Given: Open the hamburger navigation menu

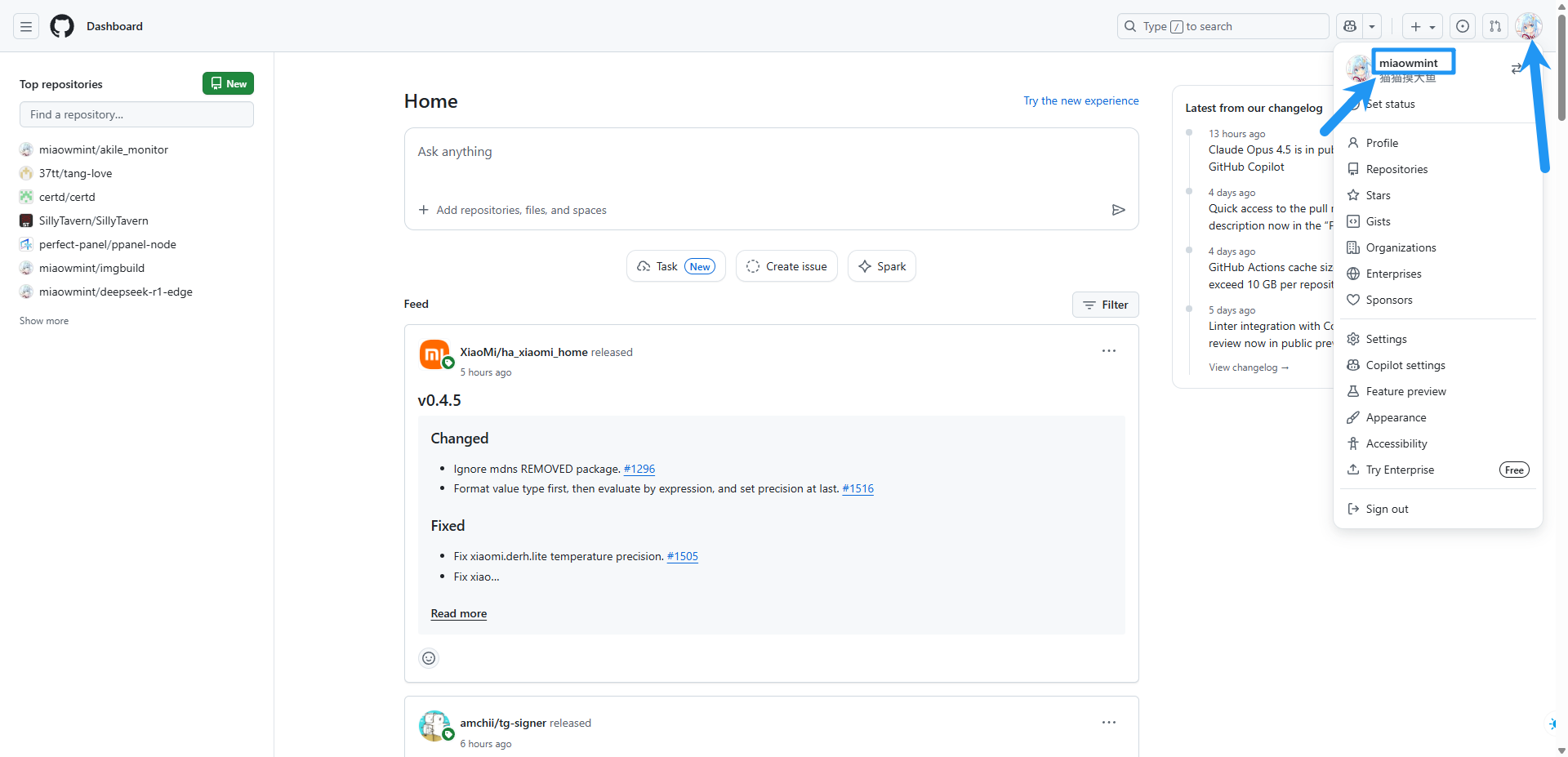Looking at the screenshot, I should [x=26, y=26].
